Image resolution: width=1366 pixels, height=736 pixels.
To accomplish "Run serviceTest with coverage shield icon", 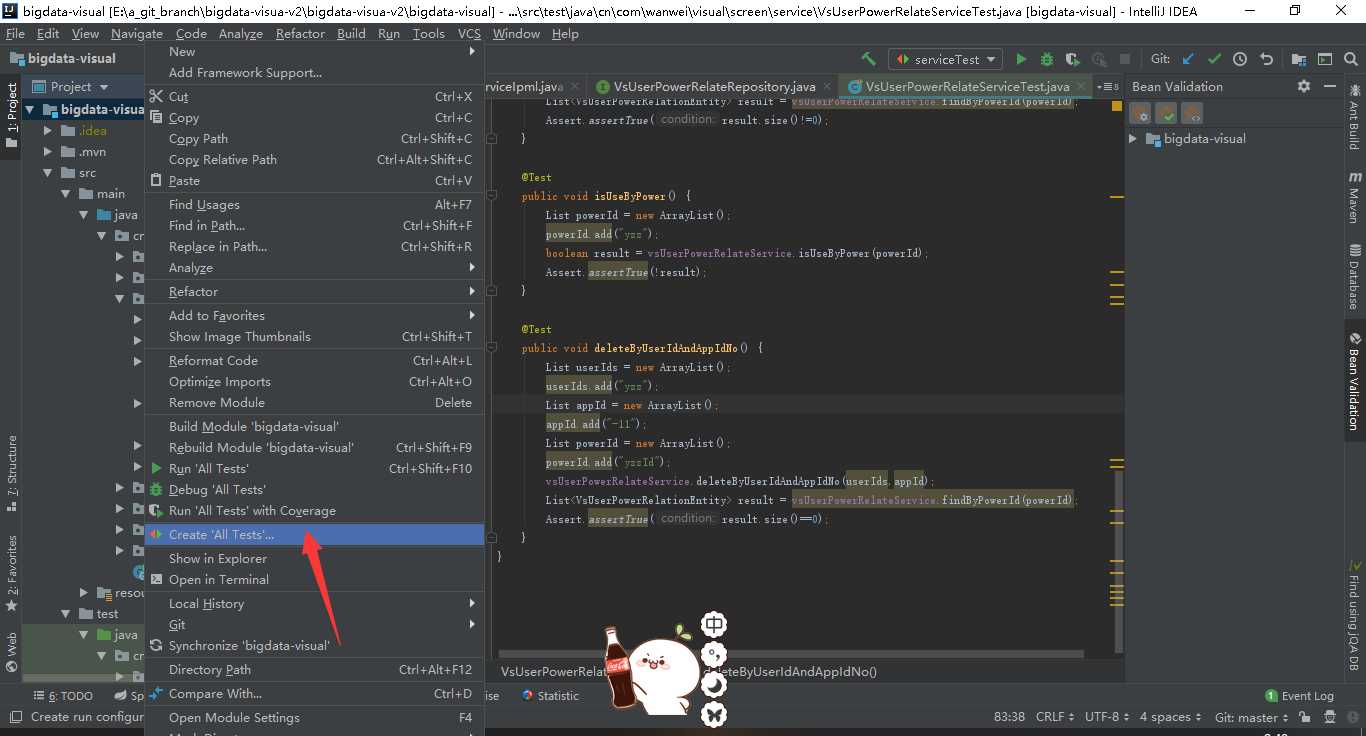I will tap(1073, 59).
